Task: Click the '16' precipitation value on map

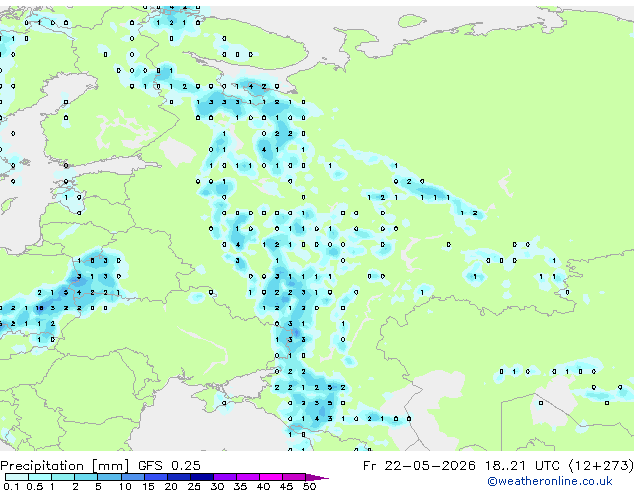Action: 39,308
